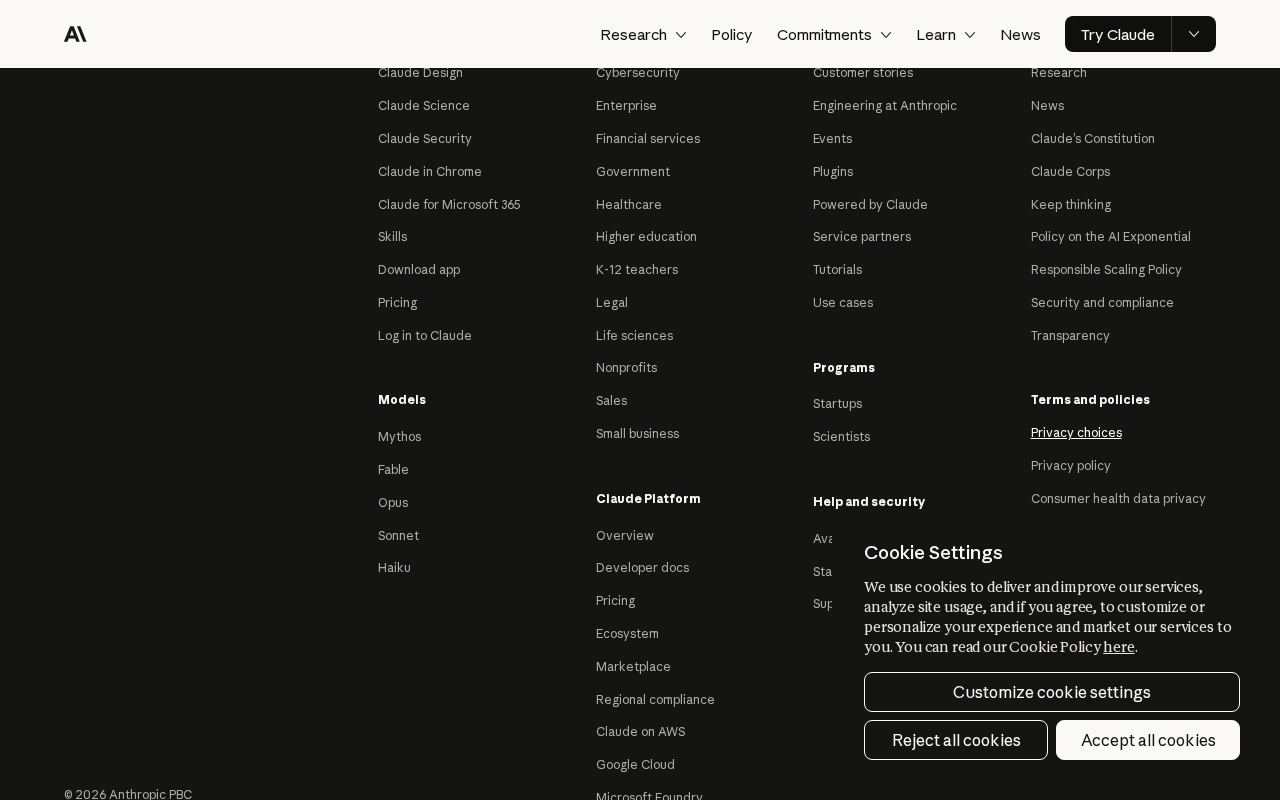This screenshot has width=1280, height=800.
Task: Open Pricing under Claude Platform
Action: 615,600
